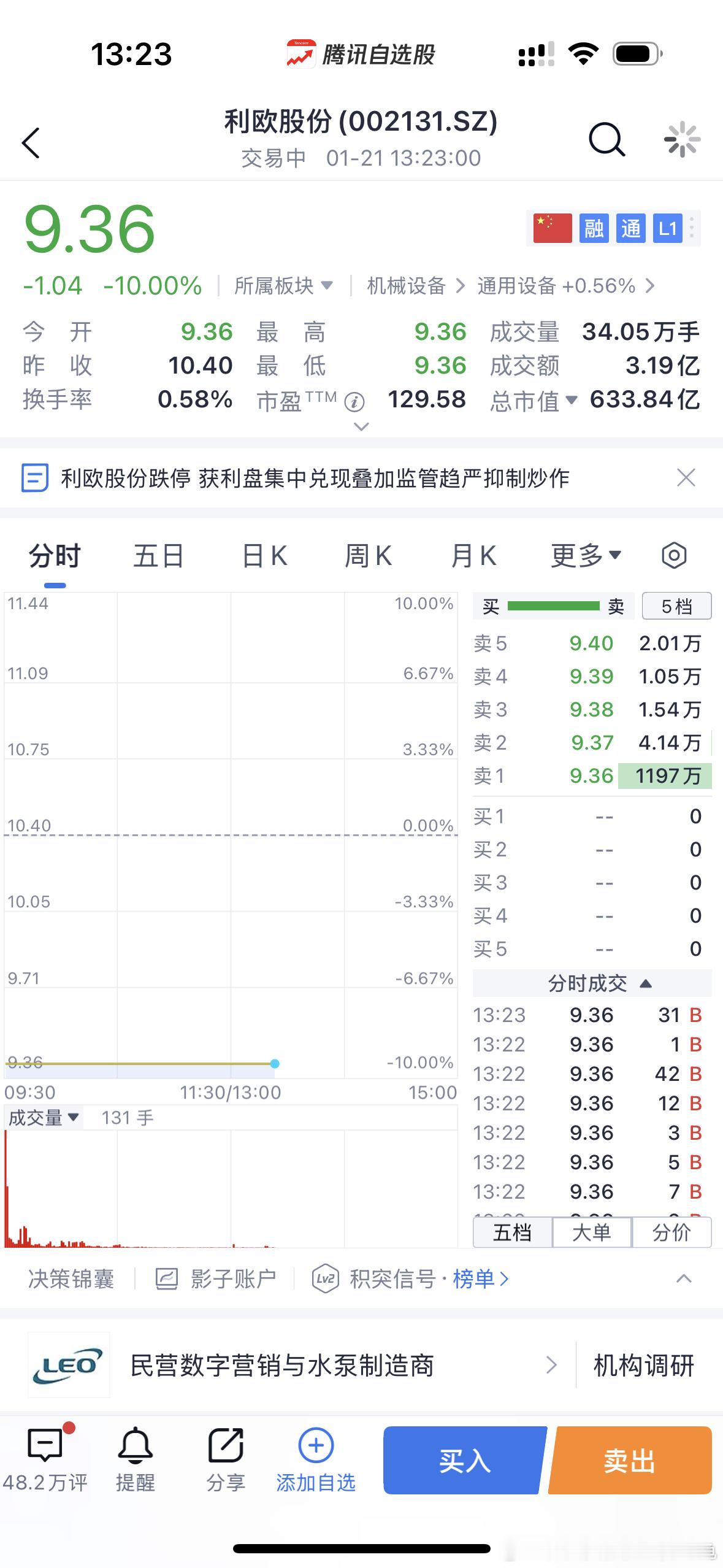This screenshot has height=1568, width=723.
Task: Open the search magnifier icon
Action: [606, 140]
